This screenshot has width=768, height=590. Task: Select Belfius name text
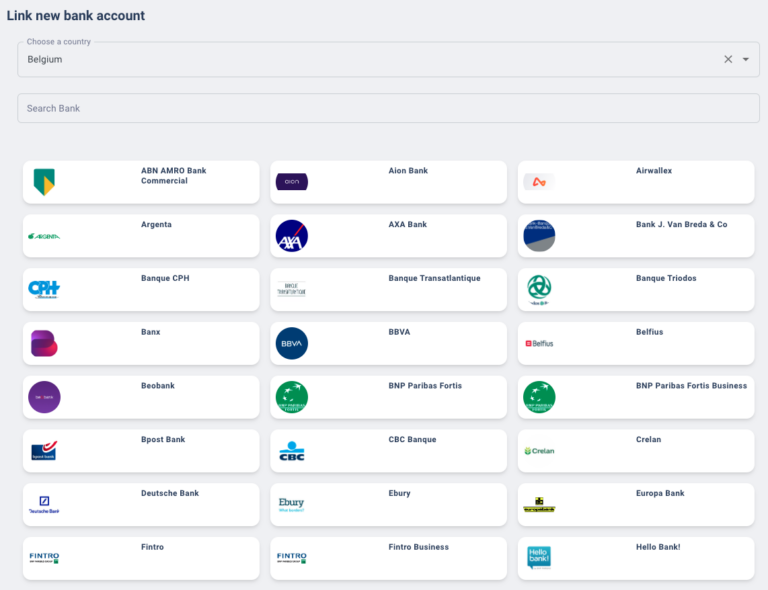[x=649, y=332]
